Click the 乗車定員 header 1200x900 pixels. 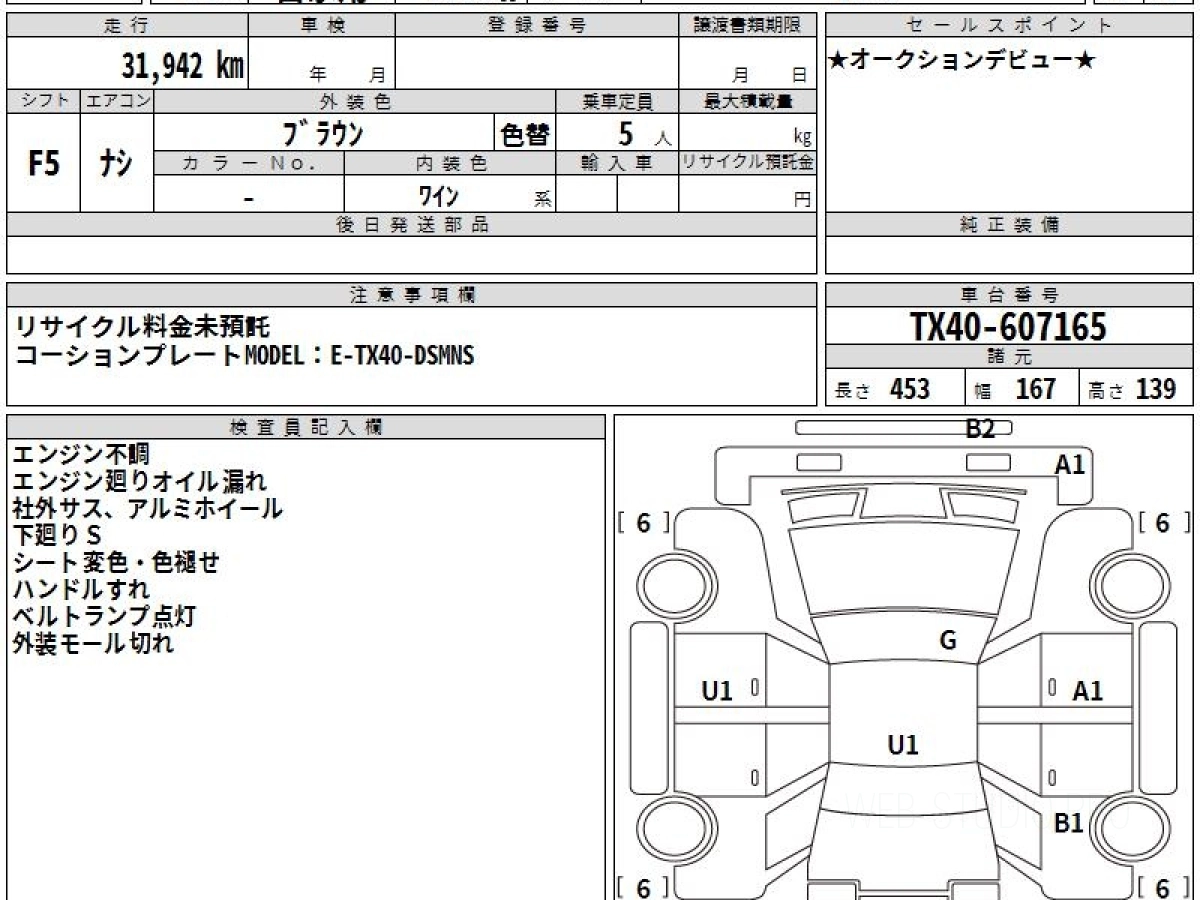point(617,101)
